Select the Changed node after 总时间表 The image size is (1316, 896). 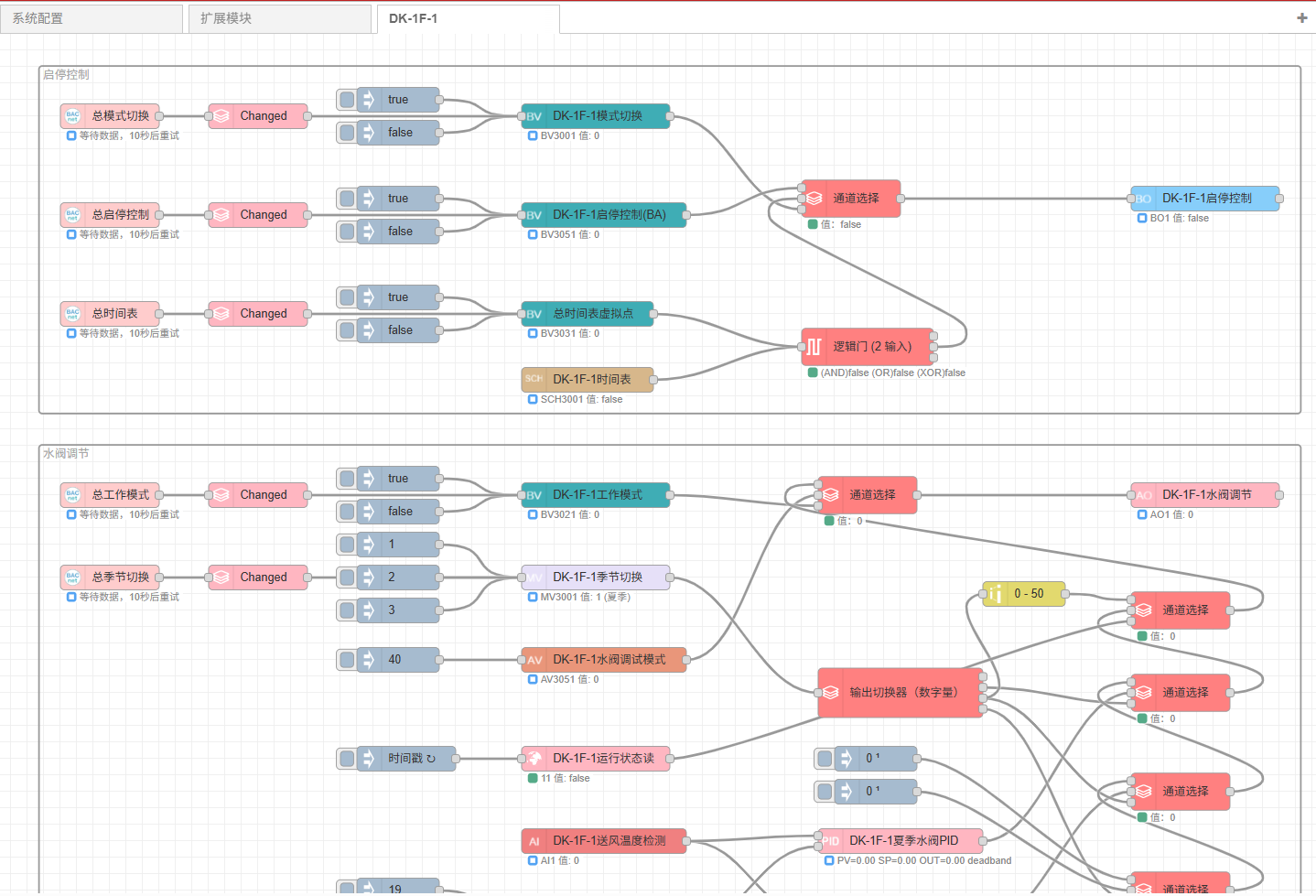258,314
